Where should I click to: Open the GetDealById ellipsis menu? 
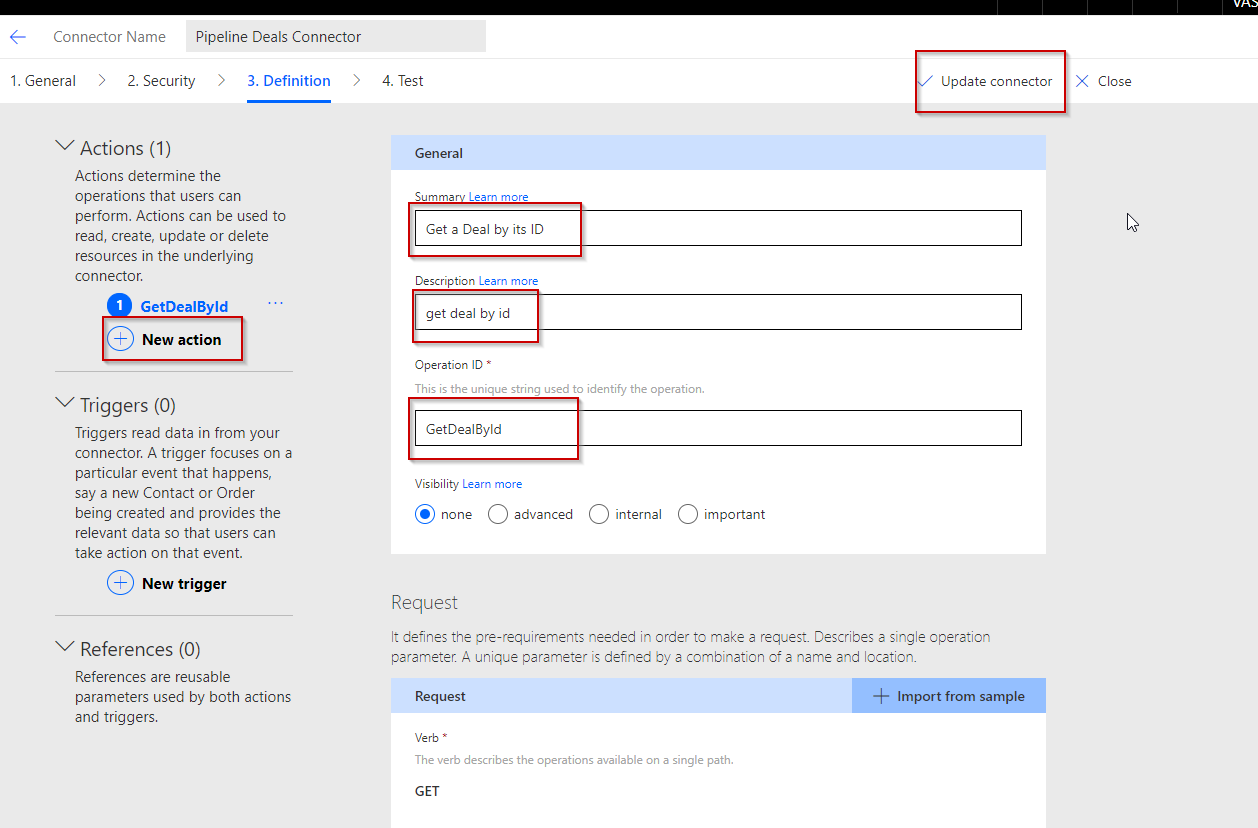pyautogui.click(x=275, y=304)
